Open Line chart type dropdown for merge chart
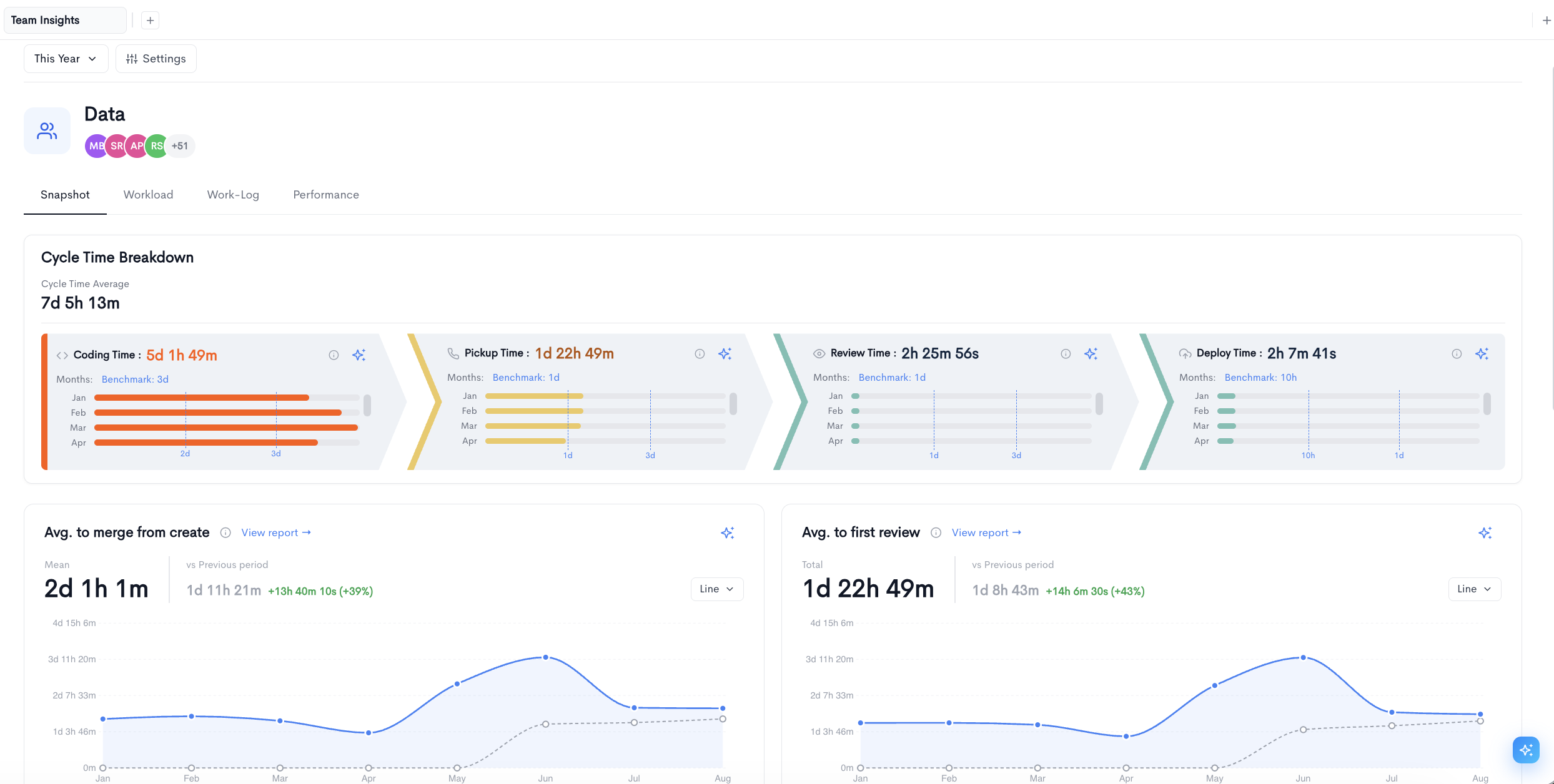Image resolution: width=1554 pixels, height=784 pixels. tap(716, 589)
